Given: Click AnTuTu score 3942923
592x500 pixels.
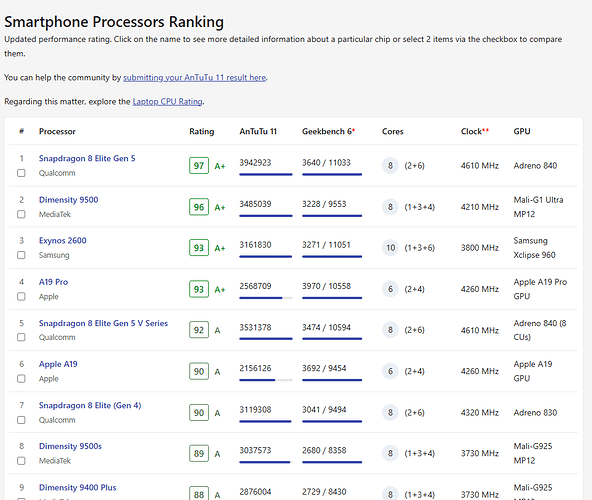Looking at the screenshot, I should (x=255, y=163).
